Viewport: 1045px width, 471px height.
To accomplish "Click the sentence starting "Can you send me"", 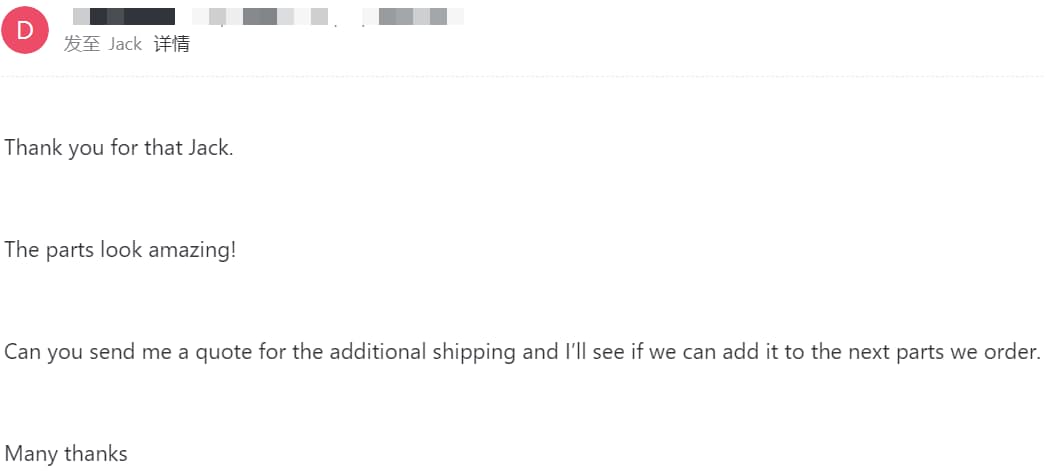I will 522,352.
